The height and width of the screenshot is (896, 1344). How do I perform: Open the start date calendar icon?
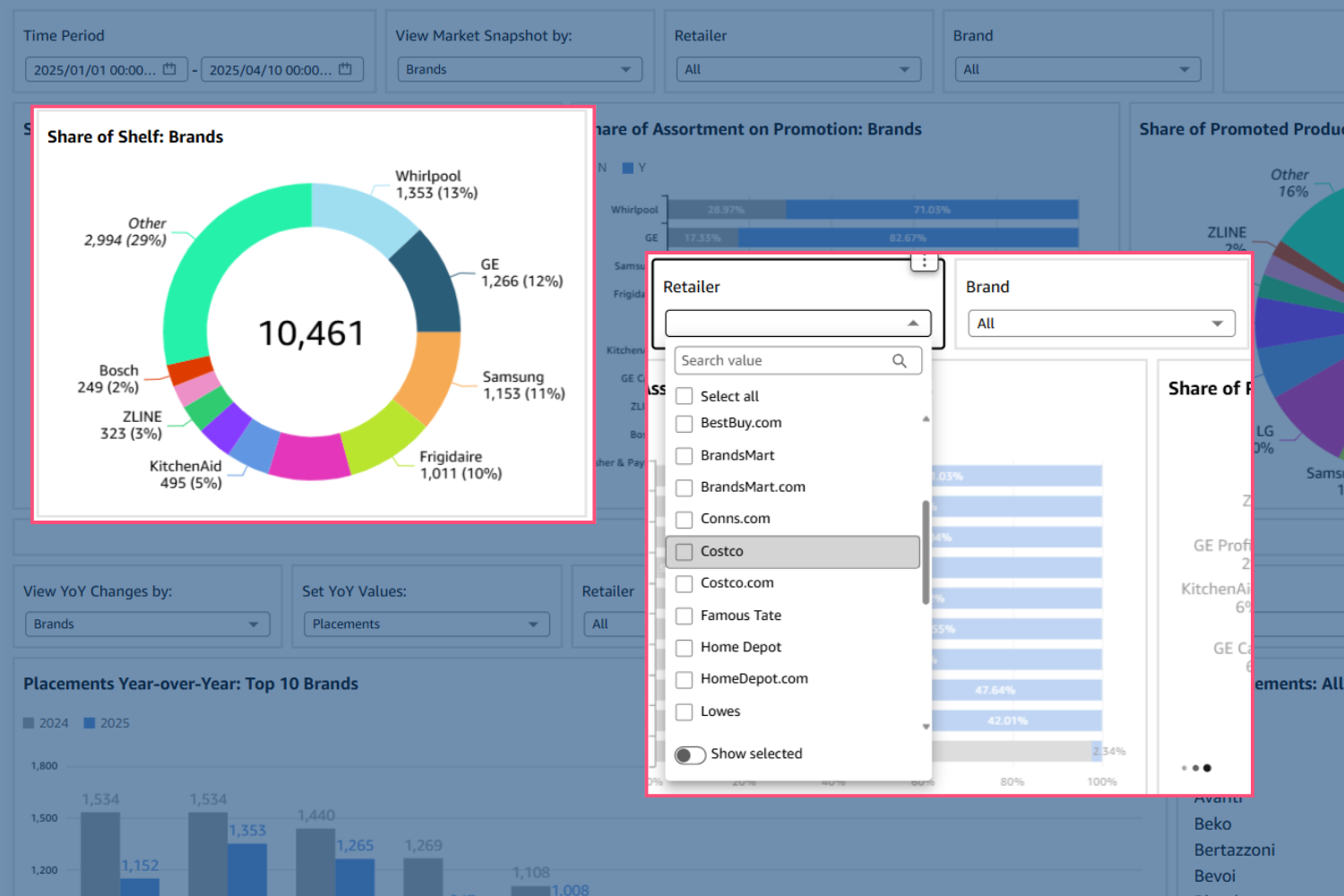169,69
